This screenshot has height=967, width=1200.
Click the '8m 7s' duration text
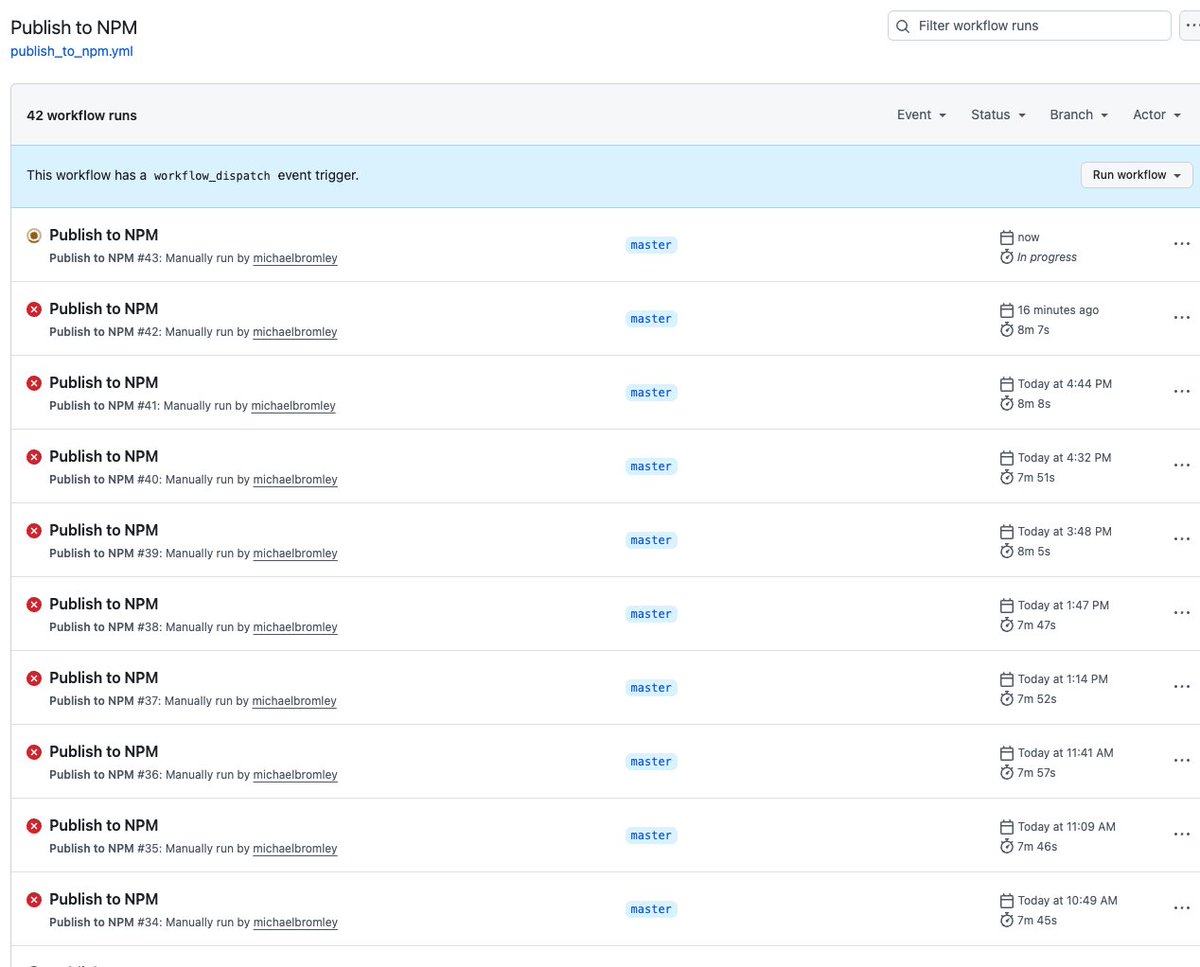click(1033, 330)
